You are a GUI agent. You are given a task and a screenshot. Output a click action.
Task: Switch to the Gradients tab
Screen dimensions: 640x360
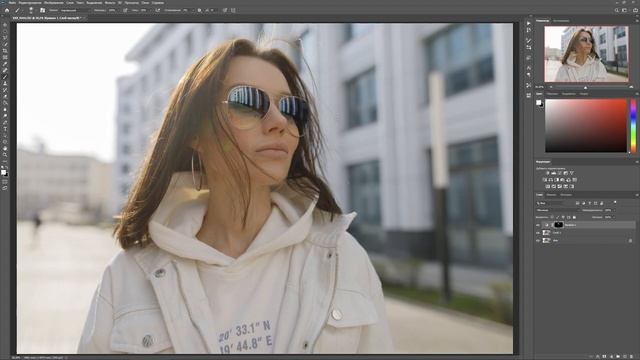click(x=569, y=94)
